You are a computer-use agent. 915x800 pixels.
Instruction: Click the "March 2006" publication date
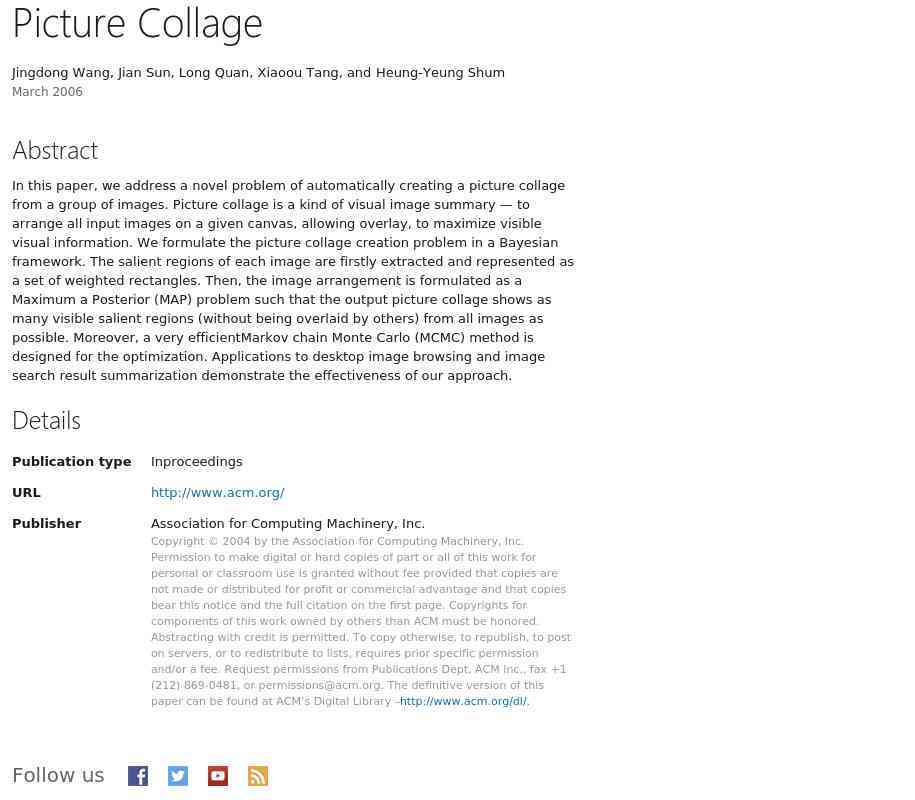pos(47,92)
